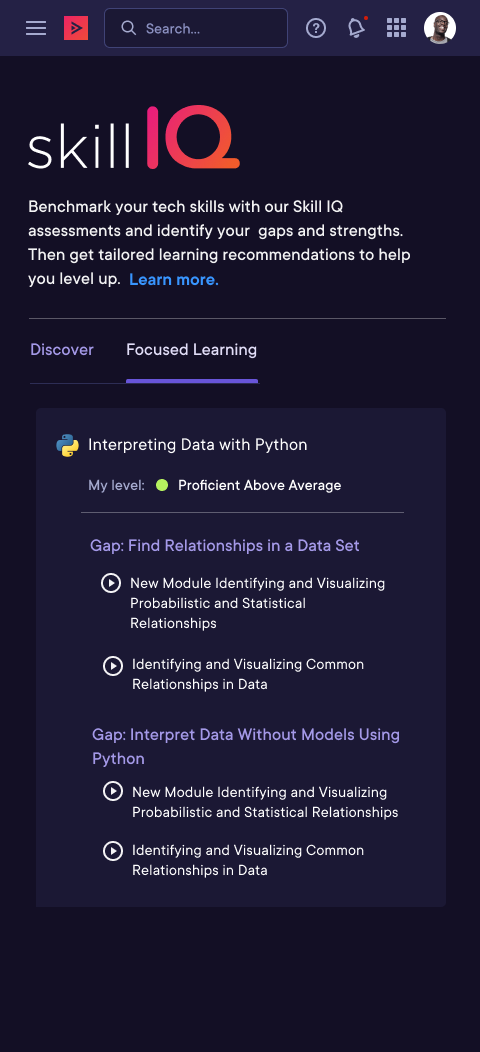The height and width of the screenshot is (1052, 480).
Task: Open Gap: Find Relationships in a Data Set
Action: (x=225, y=545)
